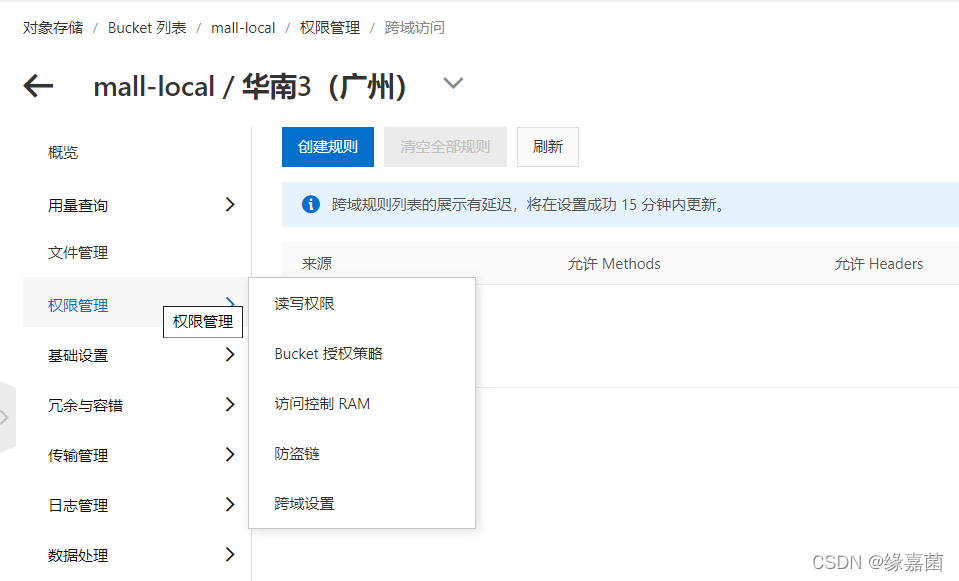The height and width of the screenshot is (581, 959).
Task: Expand 冗余与容错 chevron in the sidebar
Action: (230, 405)
